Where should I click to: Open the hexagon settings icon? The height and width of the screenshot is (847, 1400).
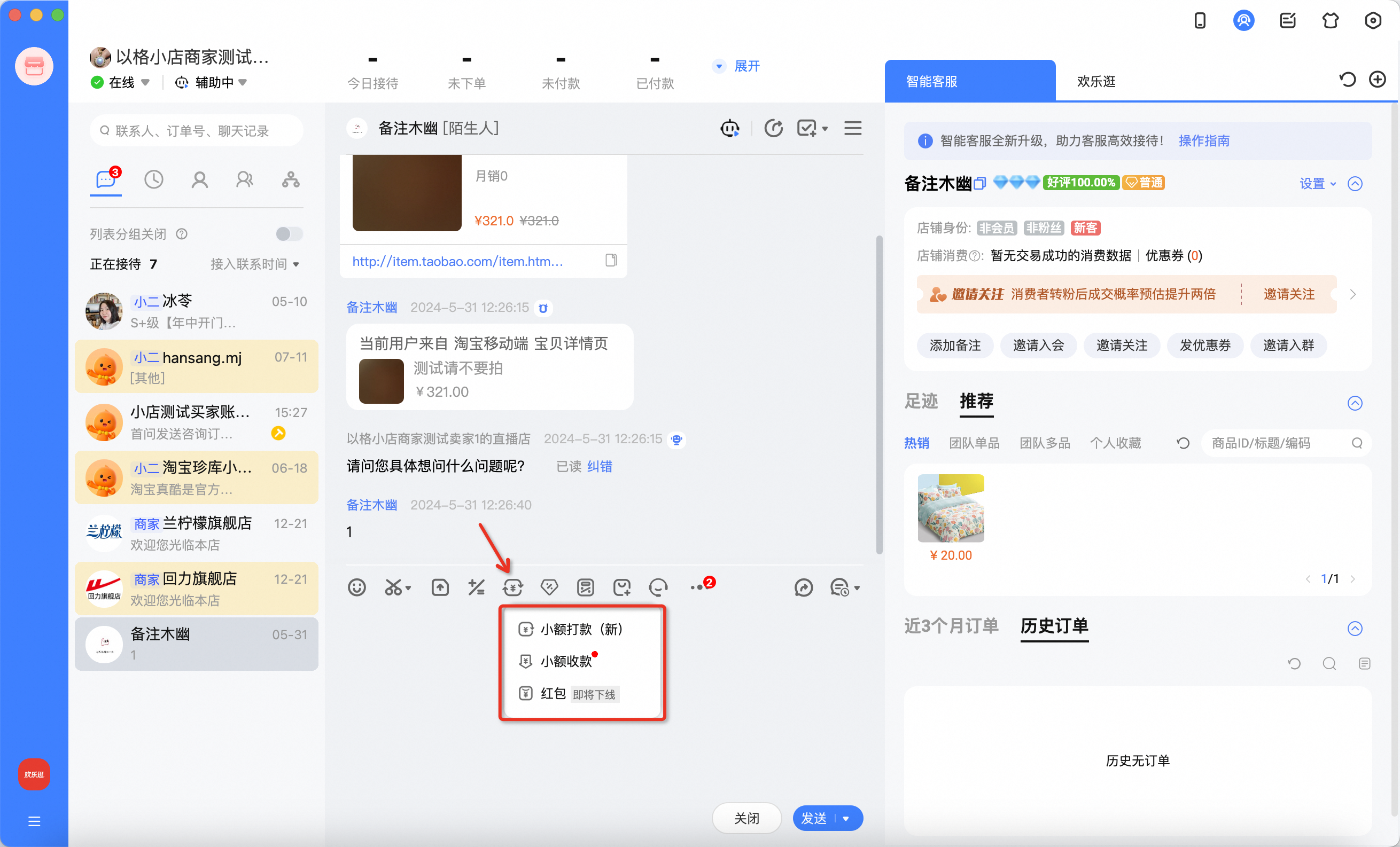click(1373, 21)
